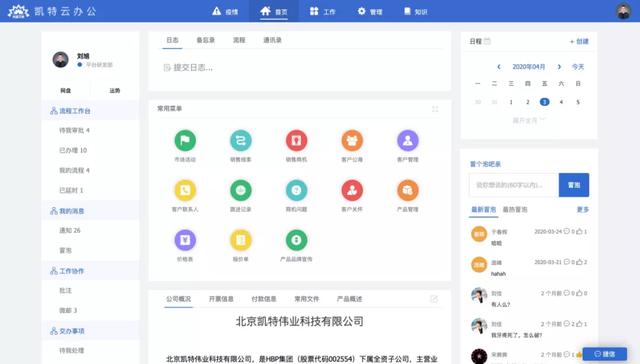The width and height of the screenshot is (640, 364).
Task: Open the 管理 gear nav item
Action: [x=370, y=11]
